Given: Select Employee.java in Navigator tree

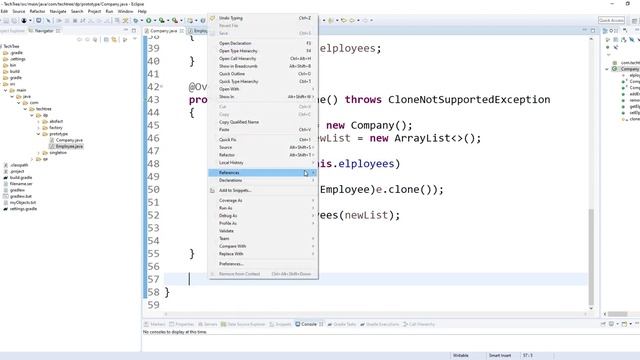Looking at the screenshot, I should 69,146.
